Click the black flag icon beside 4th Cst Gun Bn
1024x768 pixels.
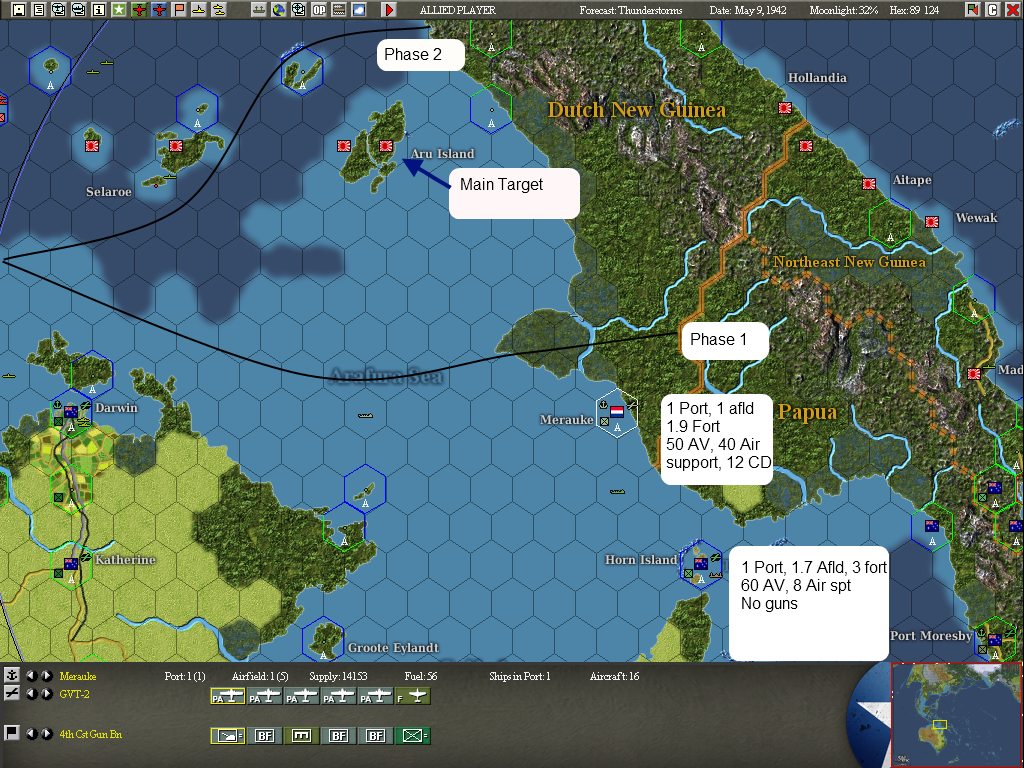point(11,733)
